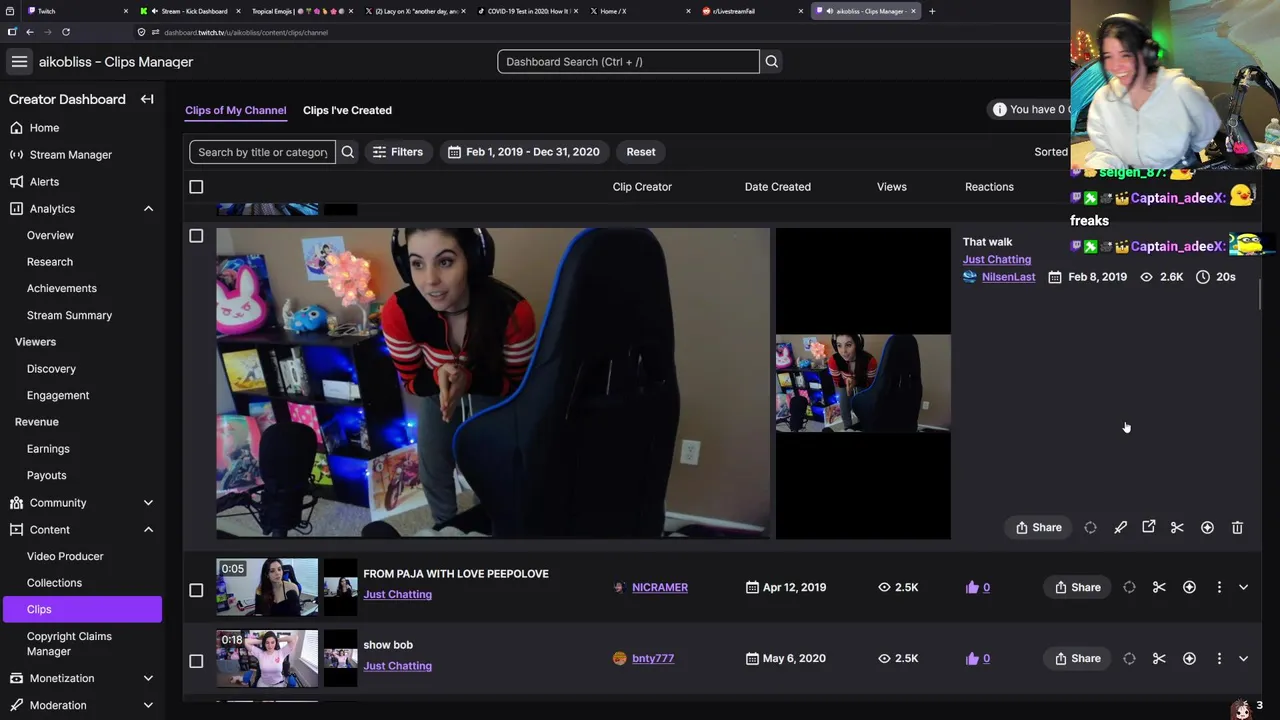
Task: Toggle the select-all clips checkbox
Action: click(x=196, y=187)
